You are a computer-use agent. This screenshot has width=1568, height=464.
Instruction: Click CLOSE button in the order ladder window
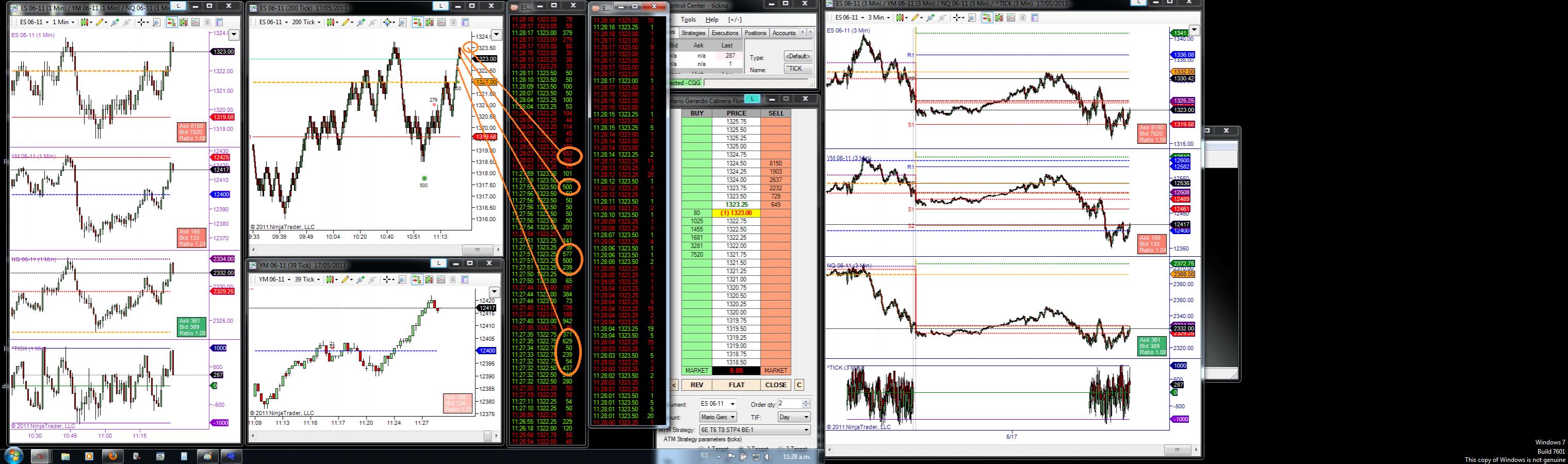776,385
